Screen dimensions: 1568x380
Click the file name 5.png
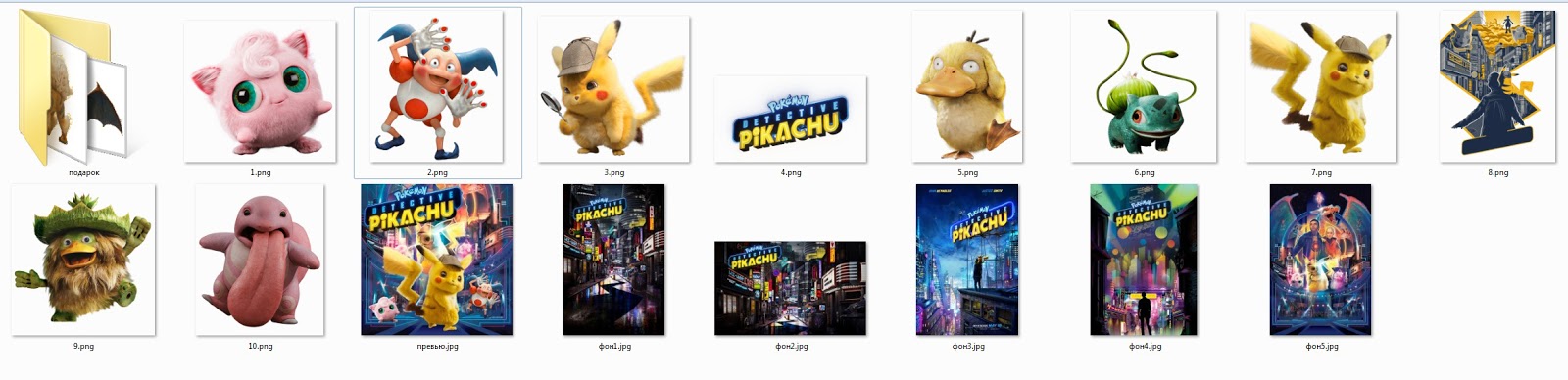pos(968,172)
